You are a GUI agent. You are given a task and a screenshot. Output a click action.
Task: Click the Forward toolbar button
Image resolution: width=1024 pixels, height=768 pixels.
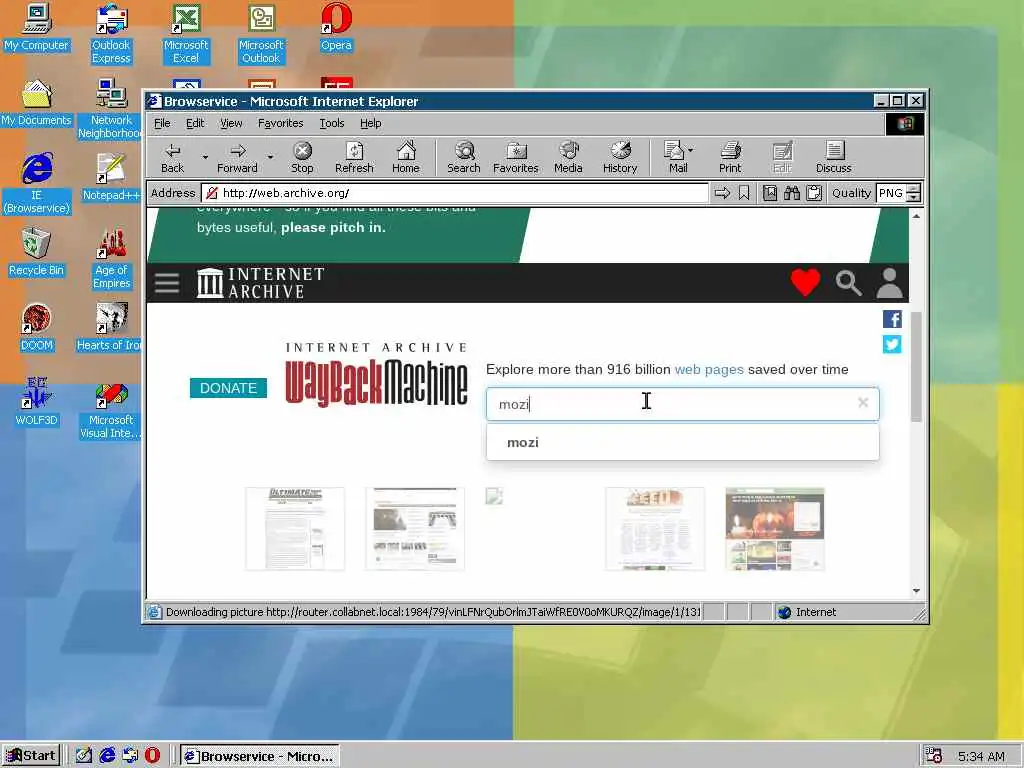pos(237,158)
